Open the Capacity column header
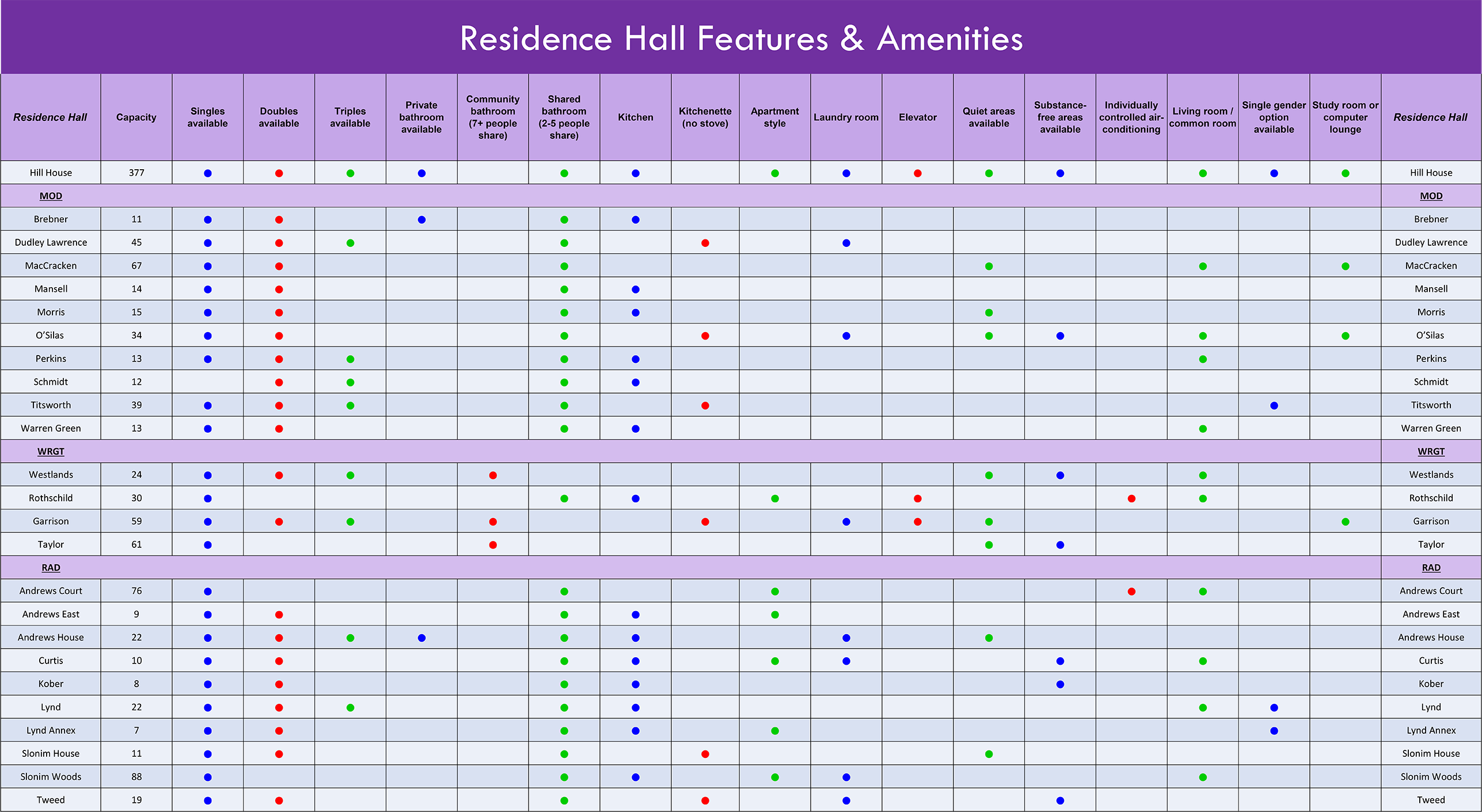 (x=136, y=117)
